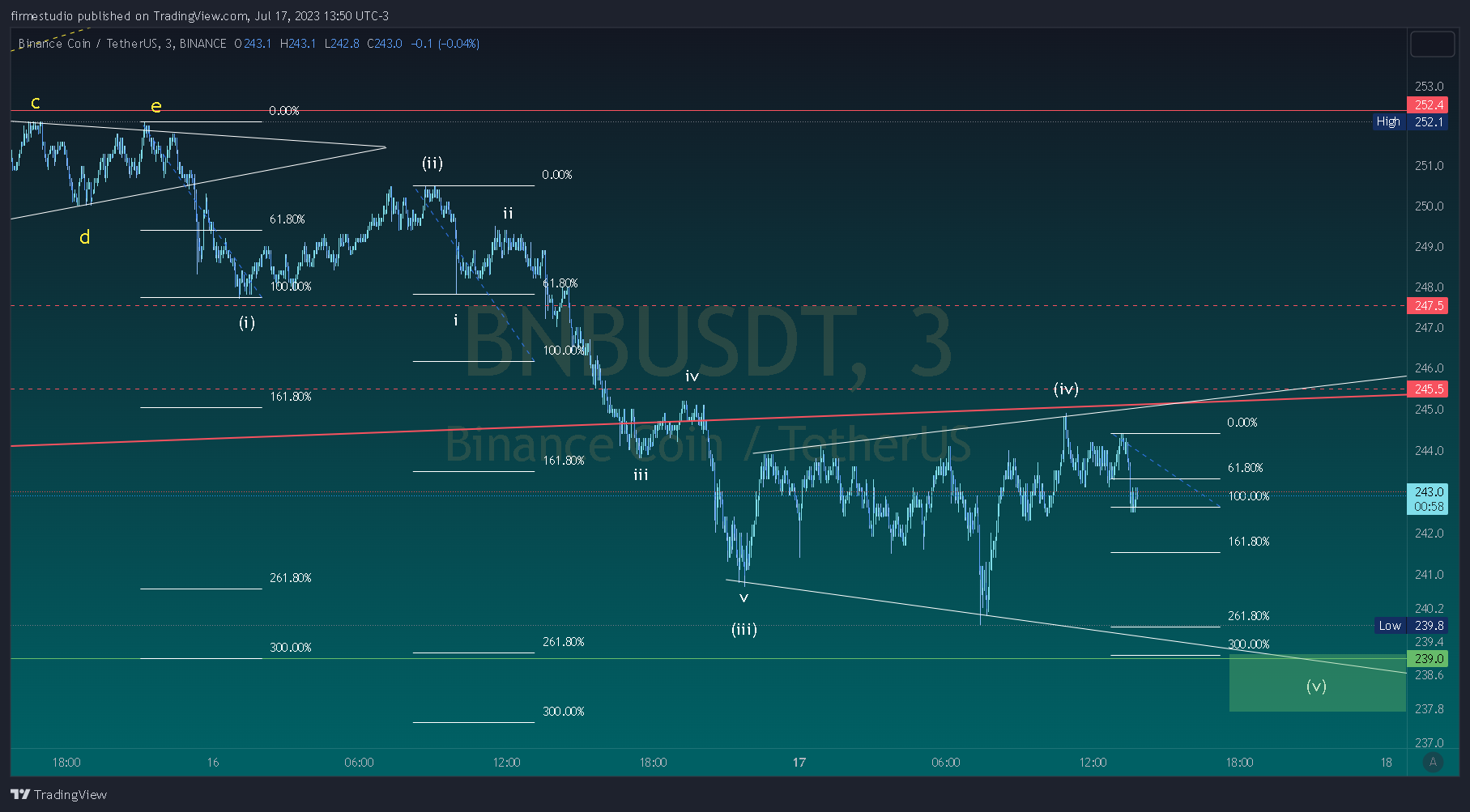Click the open value O243.1
The image size is (1470, 812).
click(x=253, y=44)
